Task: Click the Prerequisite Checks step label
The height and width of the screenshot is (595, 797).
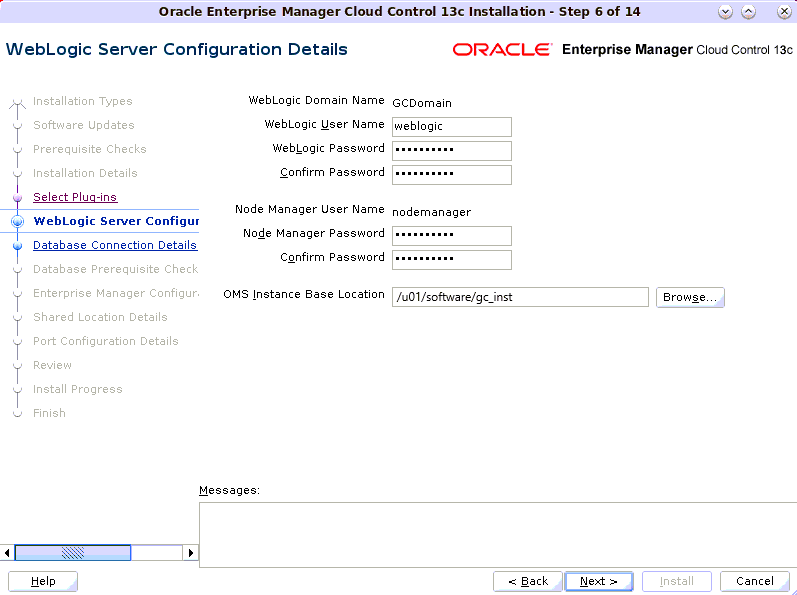Action: (x=89, y=149)
